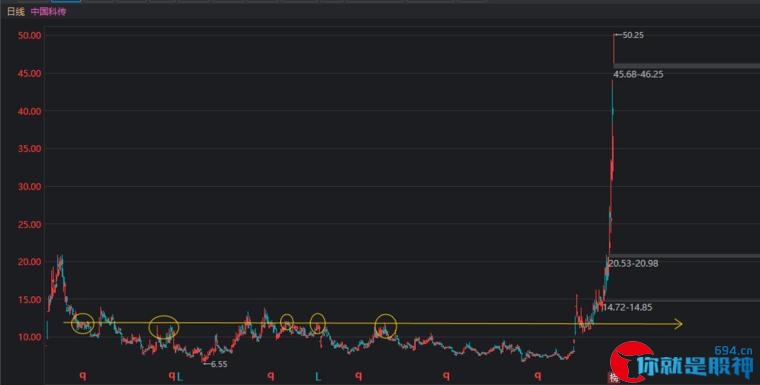Click the 30.00 axis price label
This screenshot has height=385, width=760.
pyautogui.click(x=30, y=187)
